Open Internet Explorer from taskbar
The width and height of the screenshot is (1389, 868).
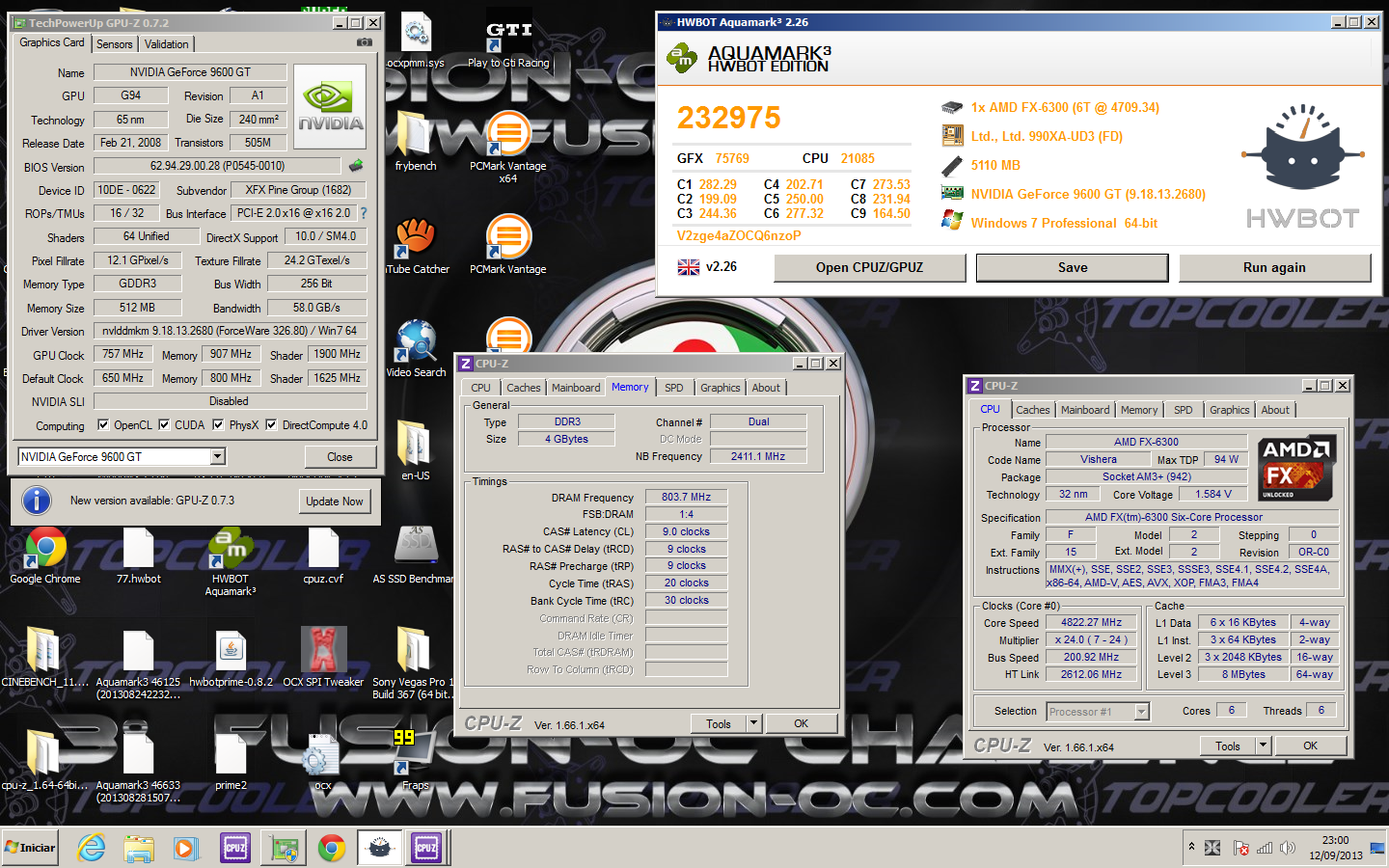point(92,848)
